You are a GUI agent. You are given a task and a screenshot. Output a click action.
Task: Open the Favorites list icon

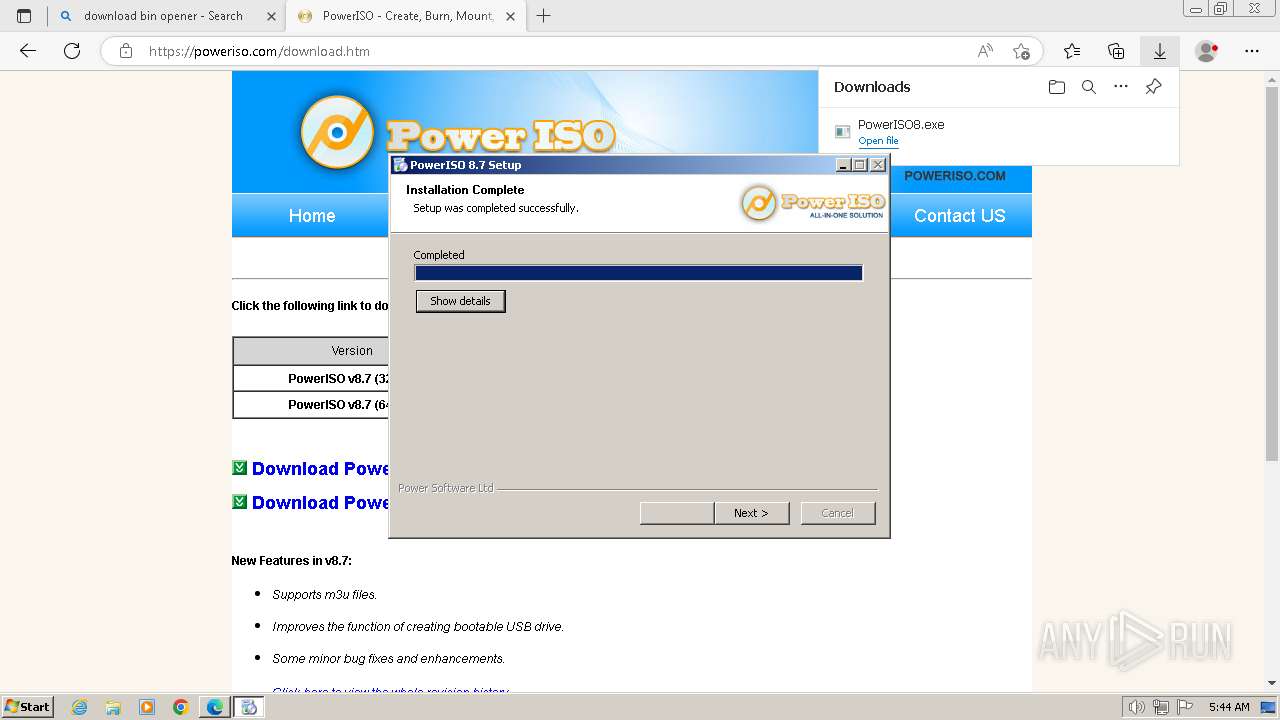tap(1072, 51)
